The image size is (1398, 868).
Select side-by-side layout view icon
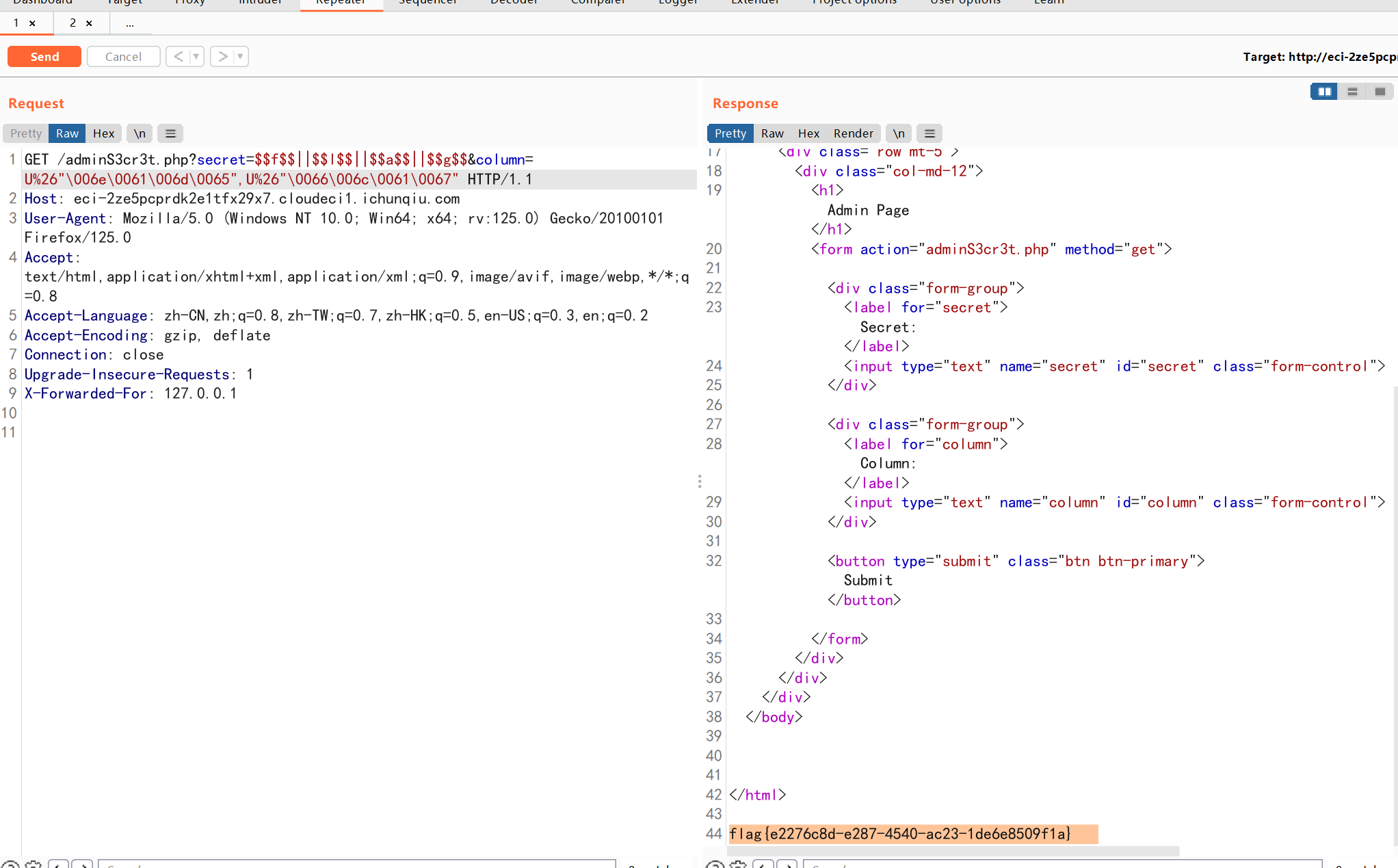[x=1324, y=92]
